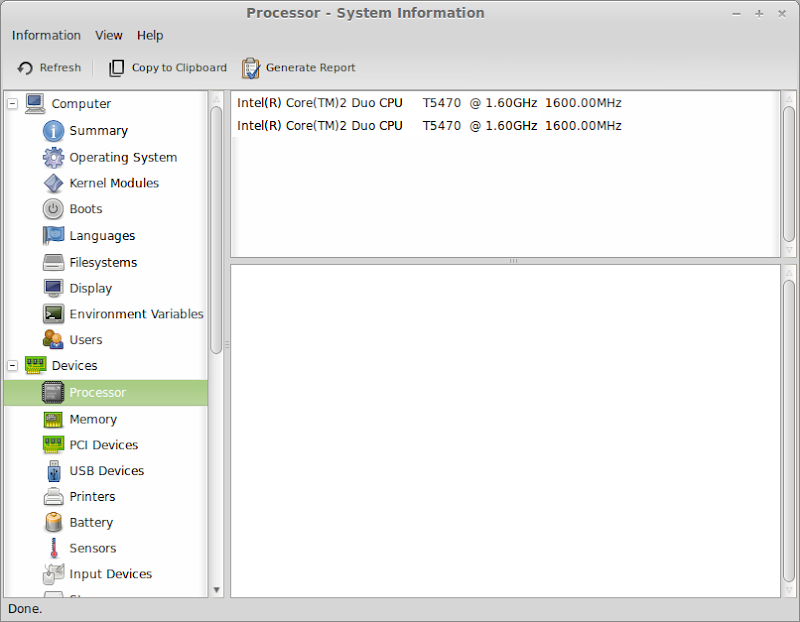Select the Operating System item

(x=122, y=157)
